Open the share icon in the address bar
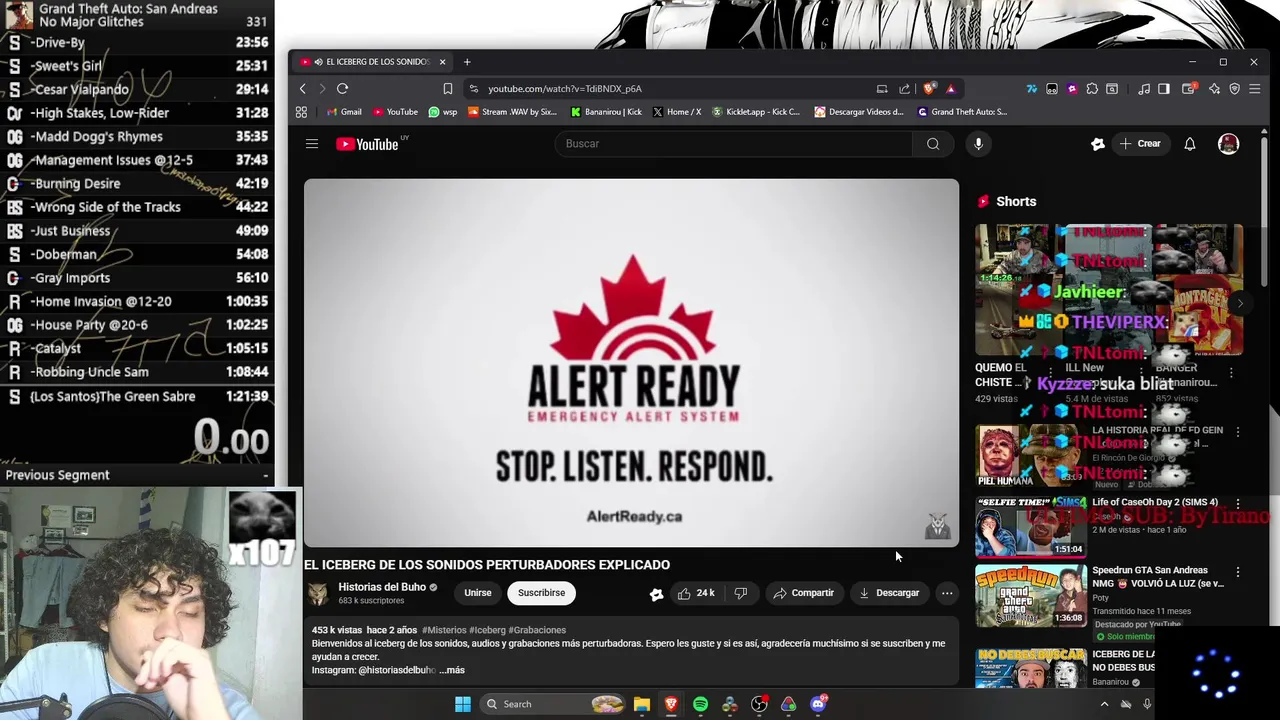 (x=905, y=88)
